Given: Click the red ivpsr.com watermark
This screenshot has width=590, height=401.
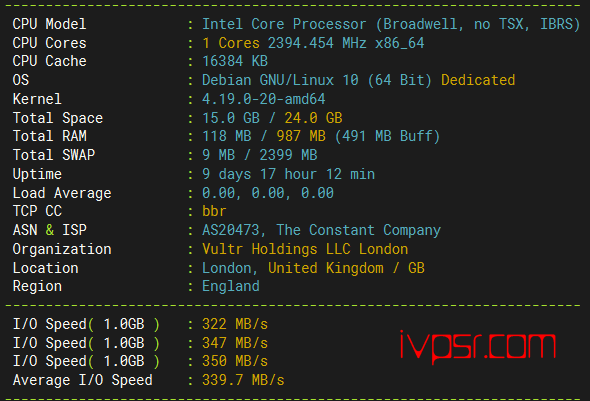Looking at the screenshot, I should click(x=477, y=347).
